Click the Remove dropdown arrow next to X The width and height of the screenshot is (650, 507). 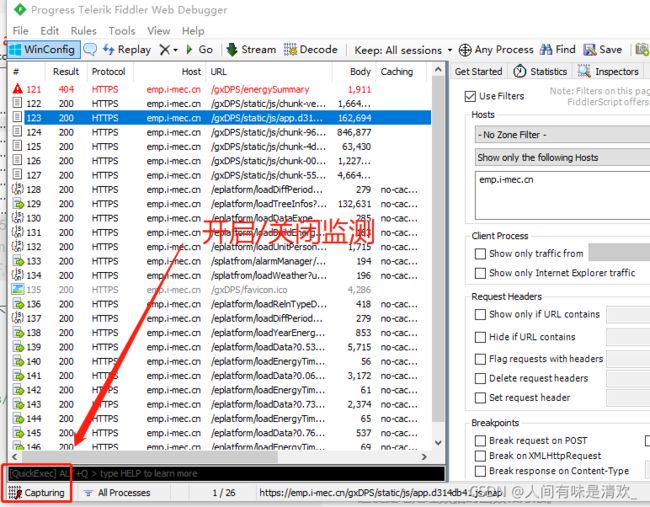(176, 50)
